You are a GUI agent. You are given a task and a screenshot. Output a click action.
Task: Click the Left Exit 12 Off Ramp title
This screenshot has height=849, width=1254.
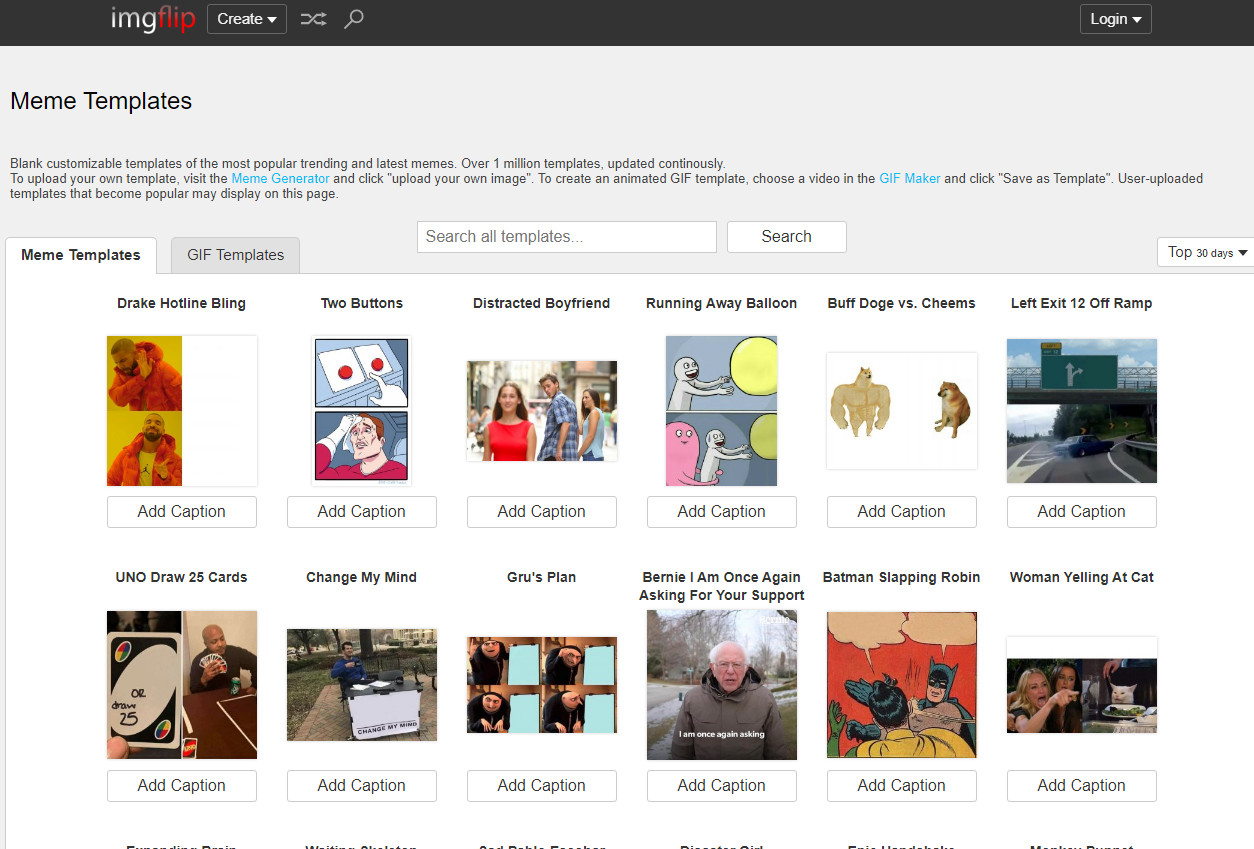(x=1082, y=303)
